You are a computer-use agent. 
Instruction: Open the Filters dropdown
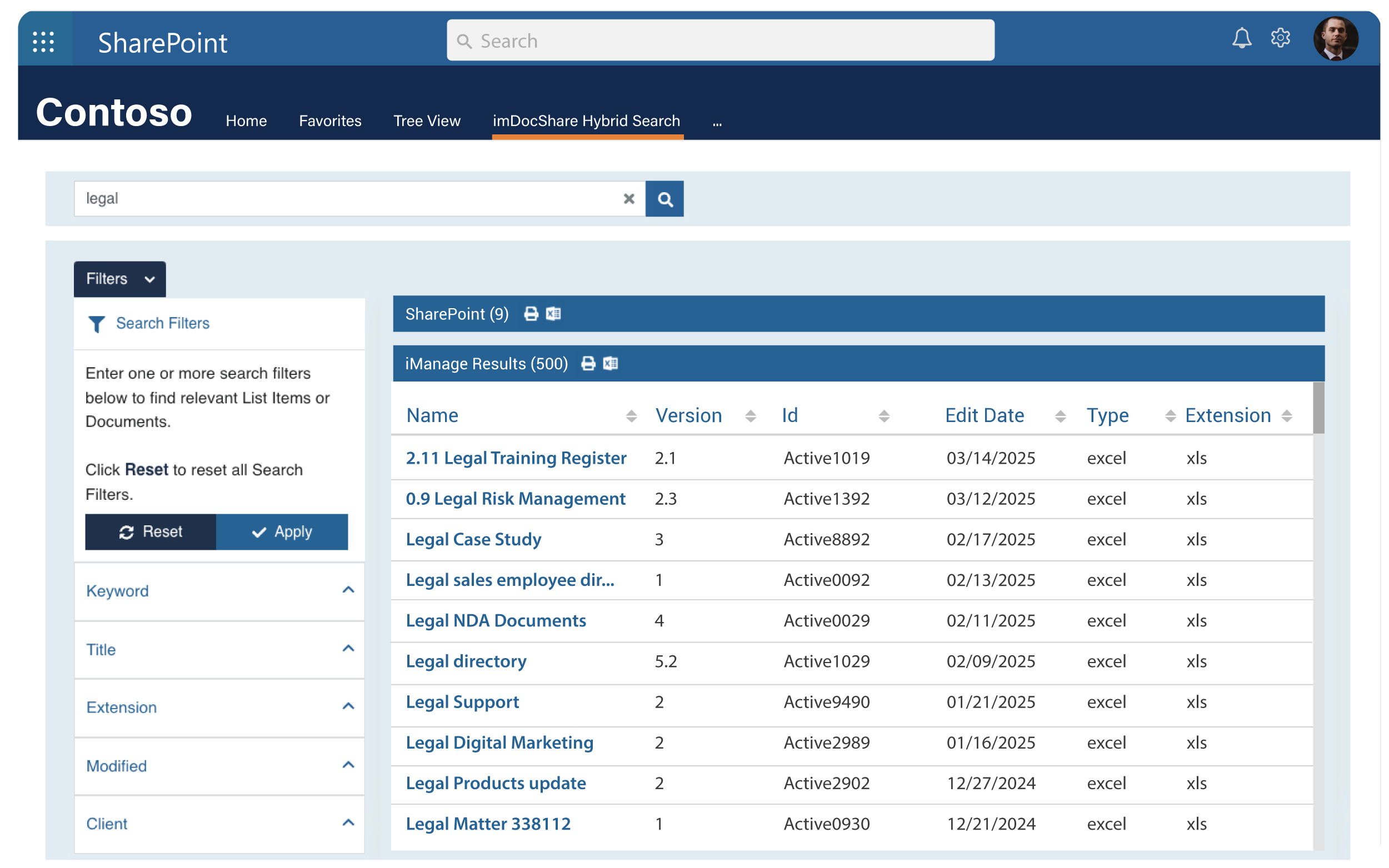tap(119, 279)
